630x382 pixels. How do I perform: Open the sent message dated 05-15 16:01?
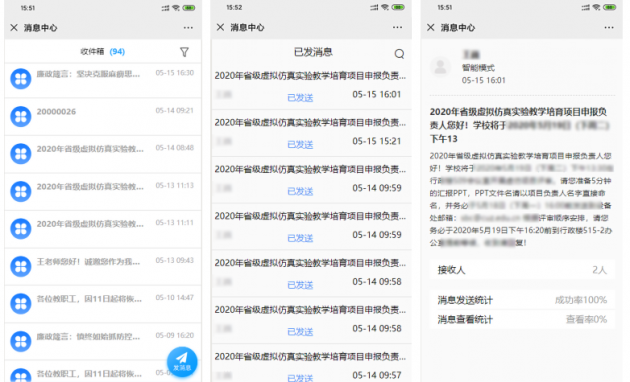[311, 86]
